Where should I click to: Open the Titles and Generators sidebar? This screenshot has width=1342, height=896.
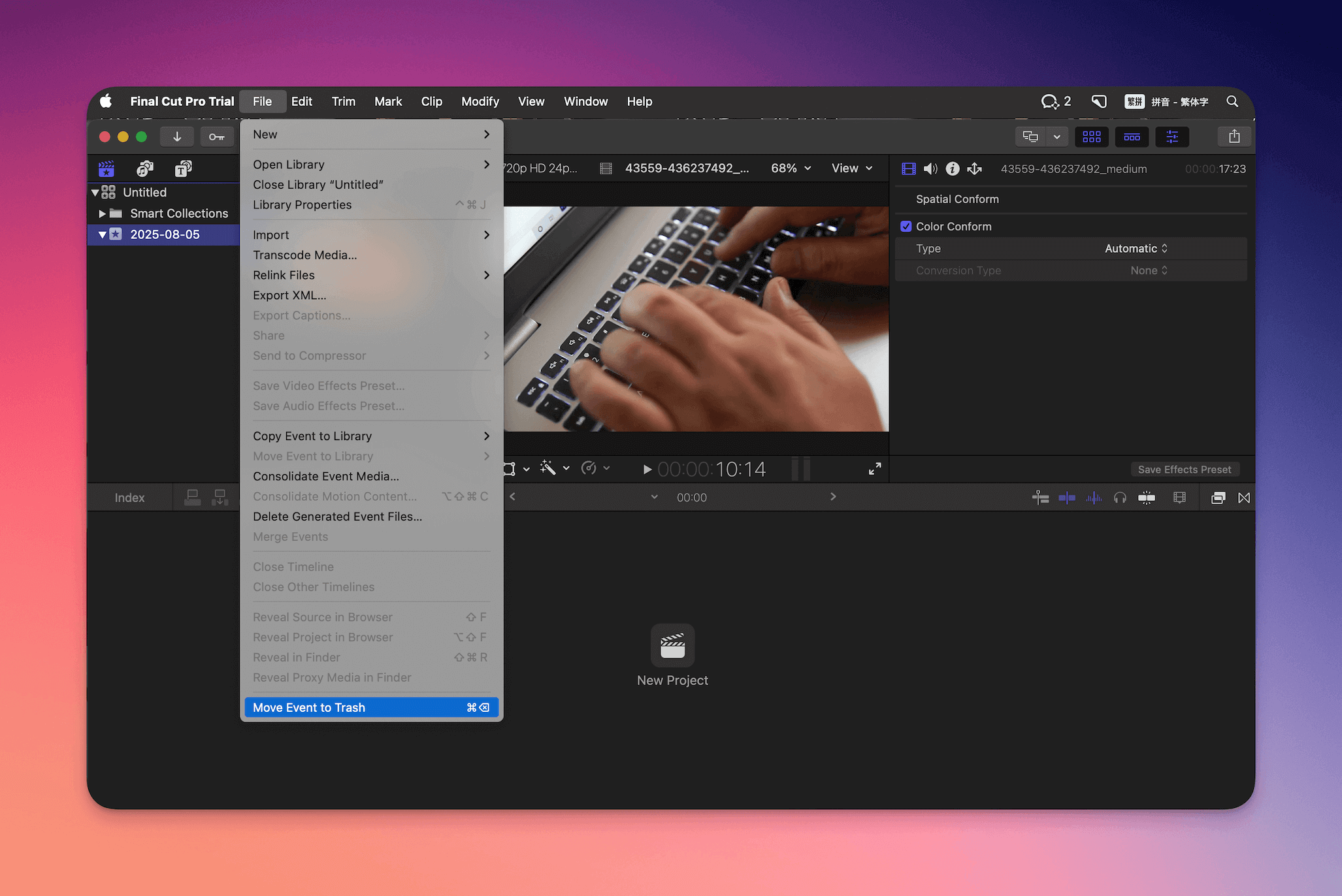pos(184,169)
